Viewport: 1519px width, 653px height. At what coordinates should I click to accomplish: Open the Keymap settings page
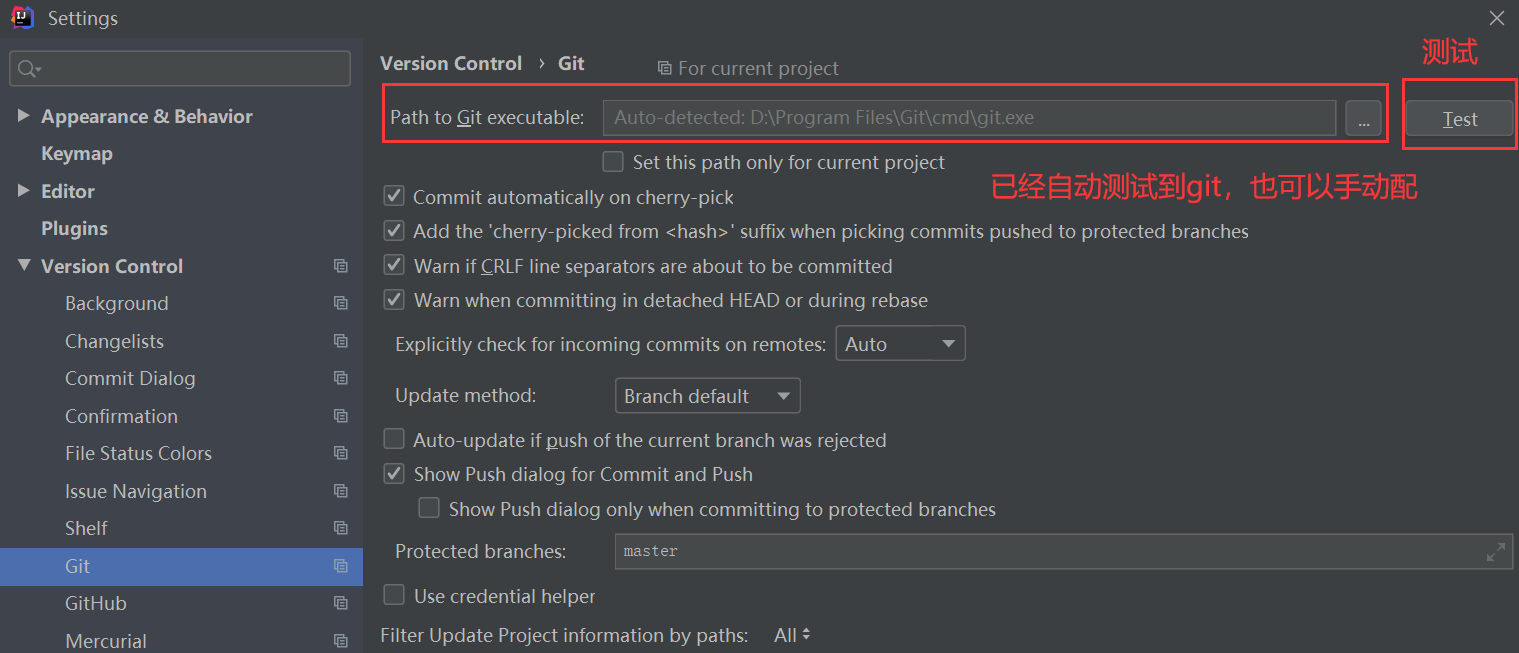[77, 153]
